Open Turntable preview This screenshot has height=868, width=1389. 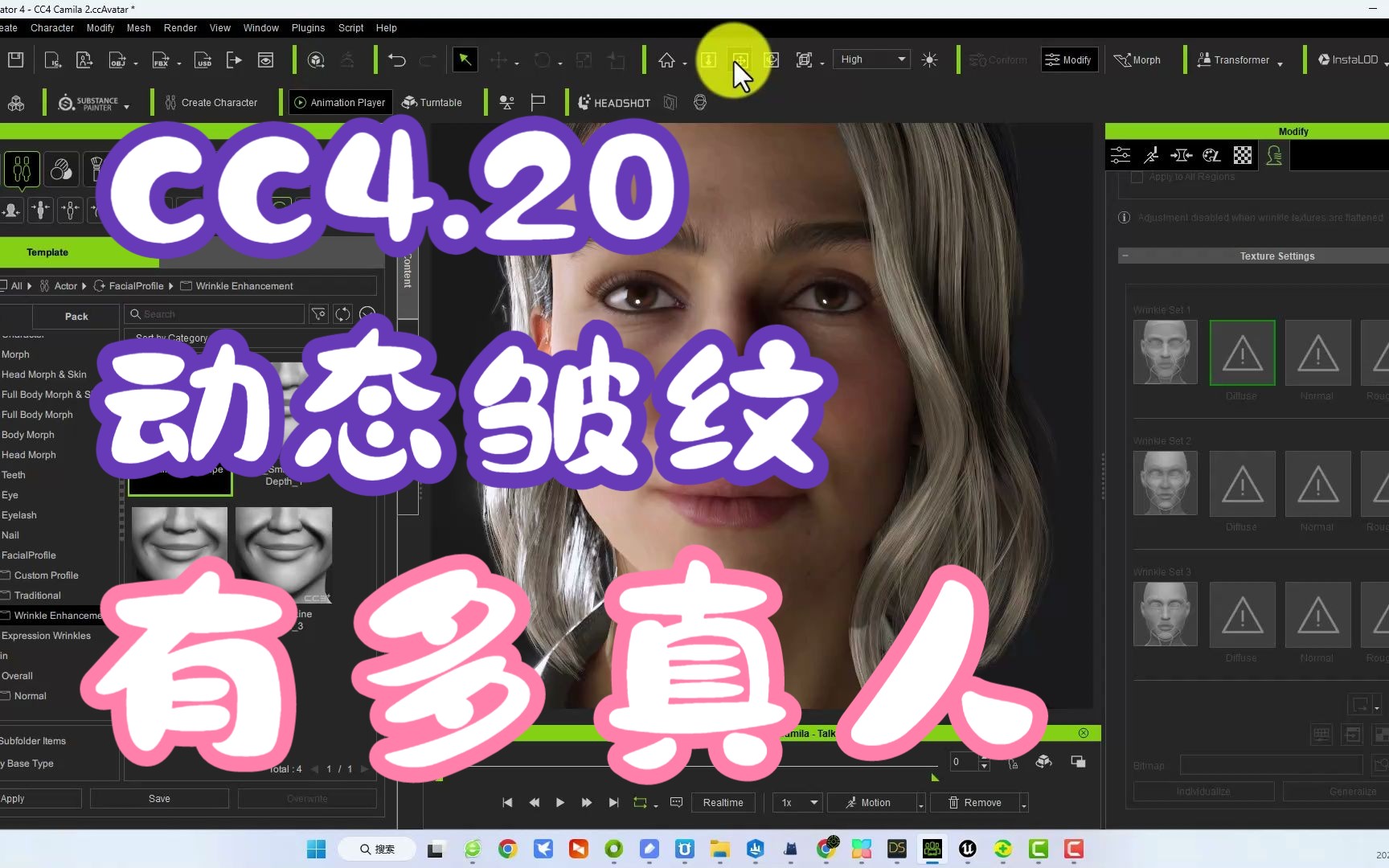tap(432, 103)
